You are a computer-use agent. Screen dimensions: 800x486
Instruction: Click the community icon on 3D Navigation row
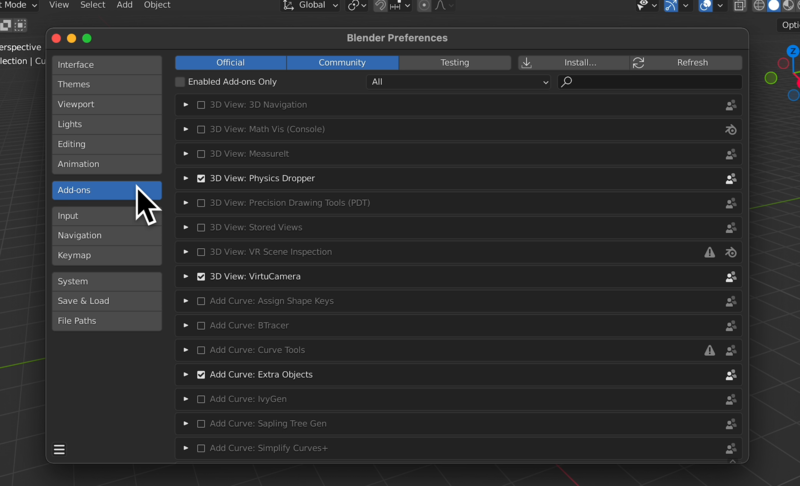click(731, 105)
